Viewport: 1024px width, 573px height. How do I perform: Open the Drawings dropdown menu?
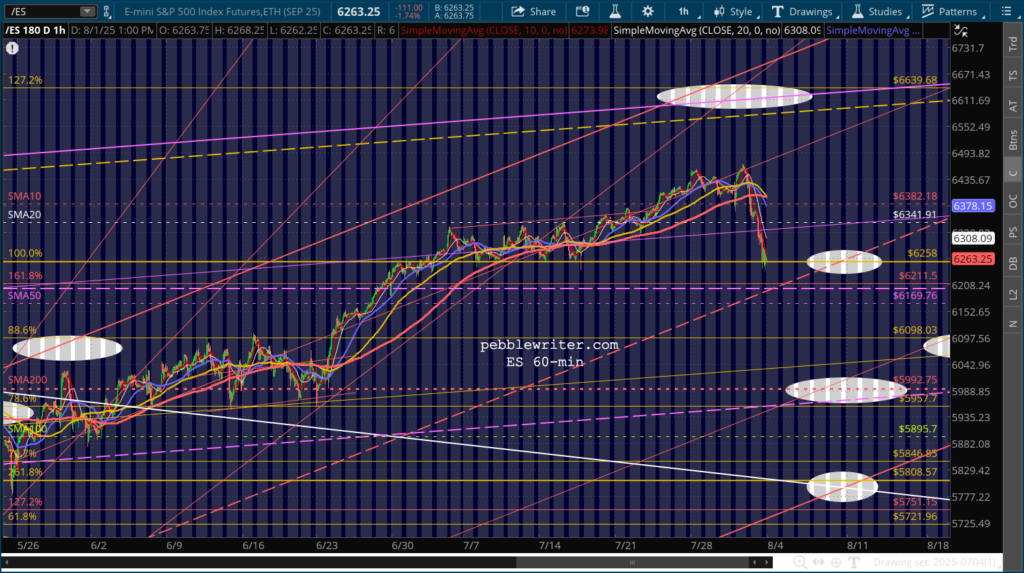tap(803, 11)
